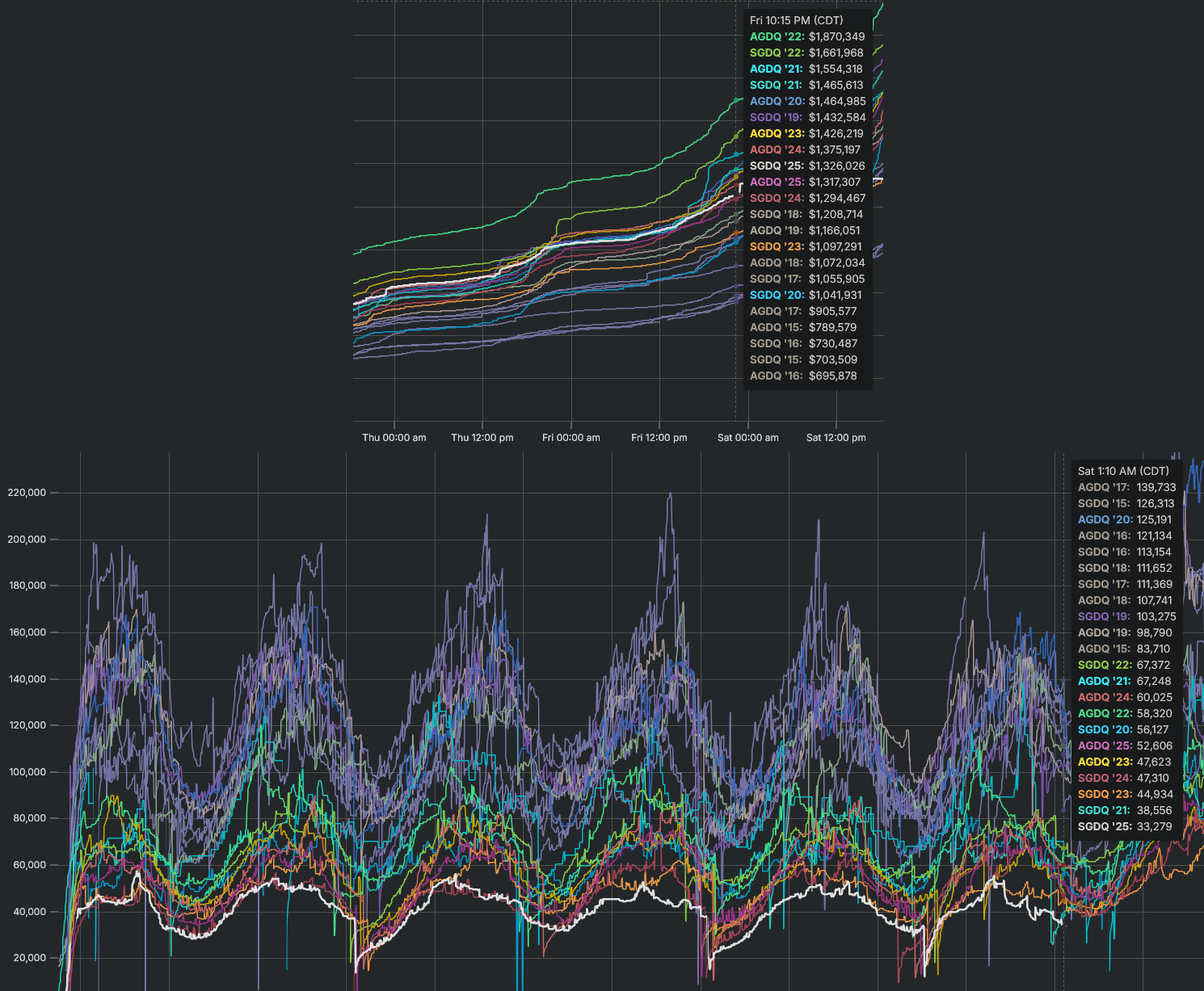Click the AGDQ '19 98,790 viewers row
This screenshot has width=1204, height=991.
tap(1125, 632)
